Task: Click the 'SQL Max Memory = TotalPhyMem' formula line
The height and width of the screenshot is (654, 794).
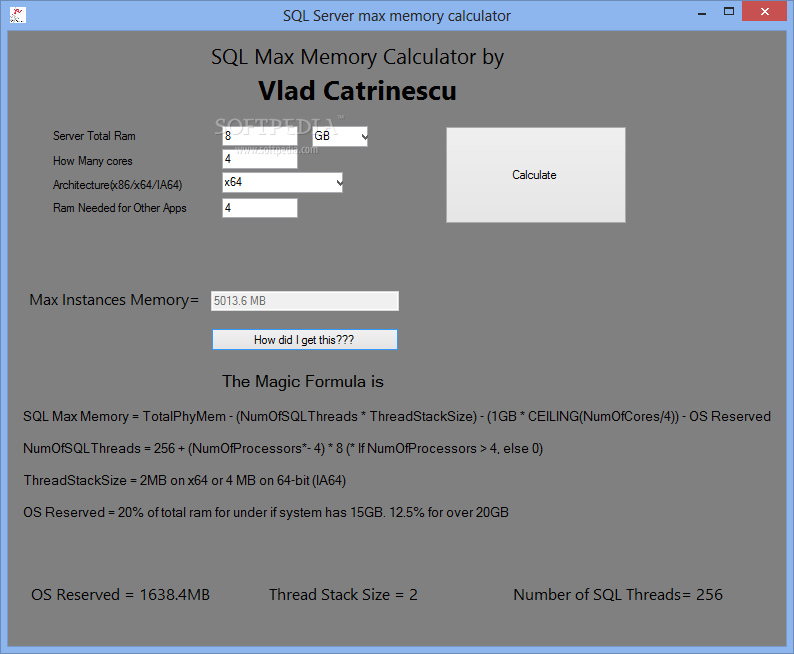Action: pos(397,417)
